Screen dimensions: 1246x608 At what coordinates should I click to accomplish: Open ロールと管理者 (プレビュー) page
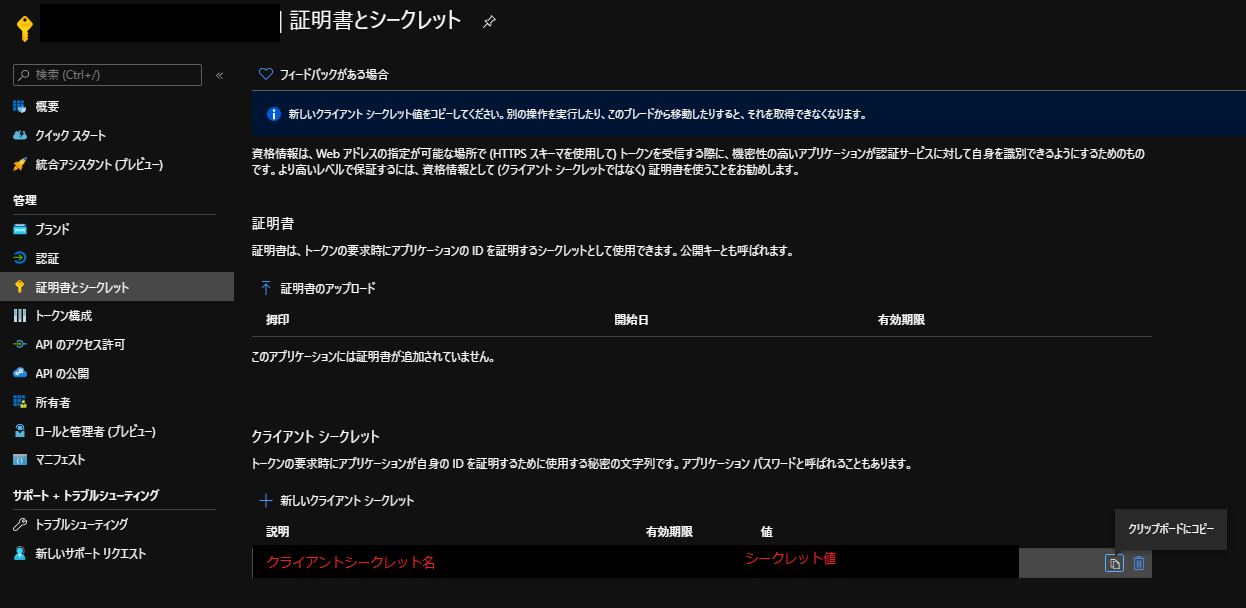pos(95,432)
